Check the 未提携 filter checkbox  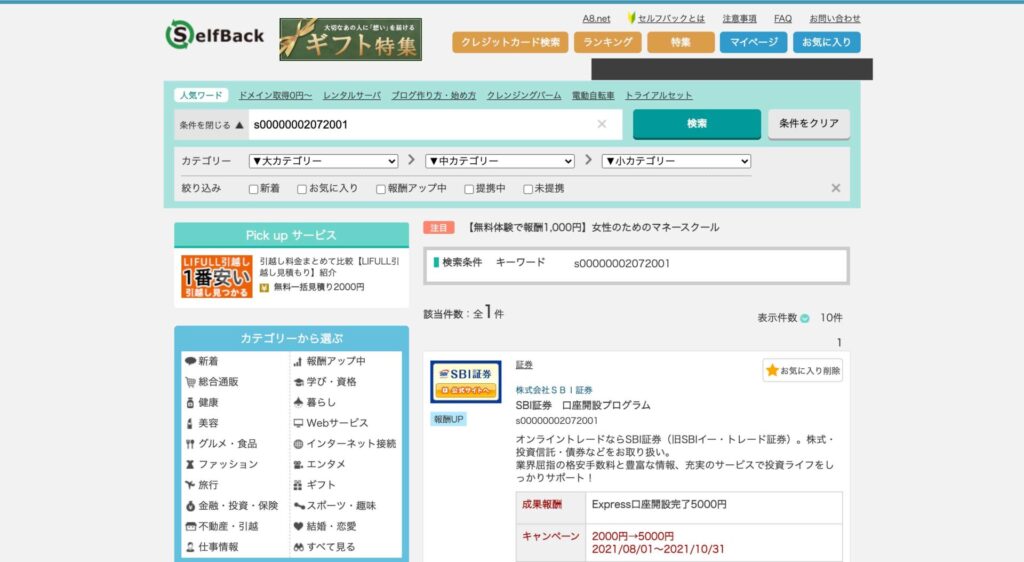coord(528,189)
